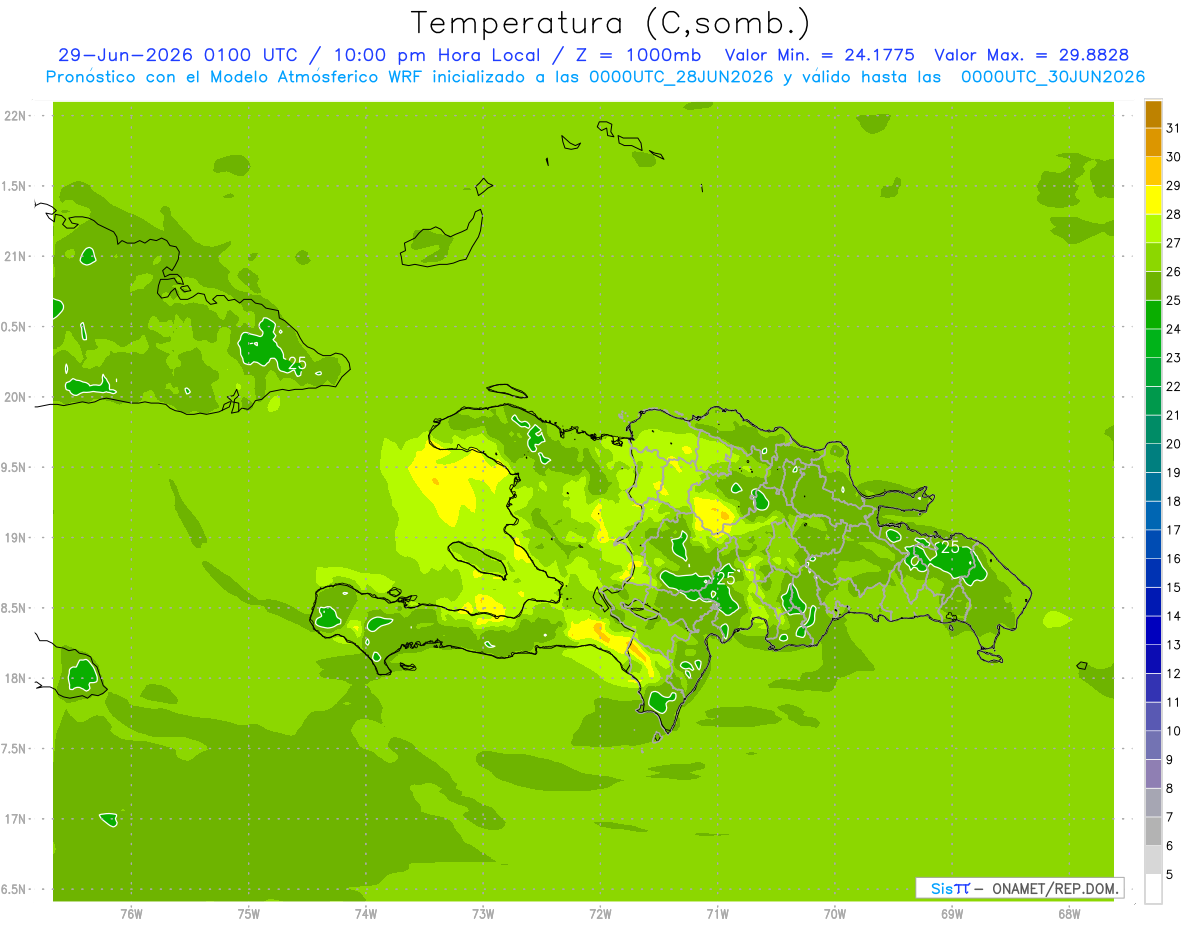Click the "71W" longitude axis label
This screenshot has width=1200, height=927.
click(717, 914)
